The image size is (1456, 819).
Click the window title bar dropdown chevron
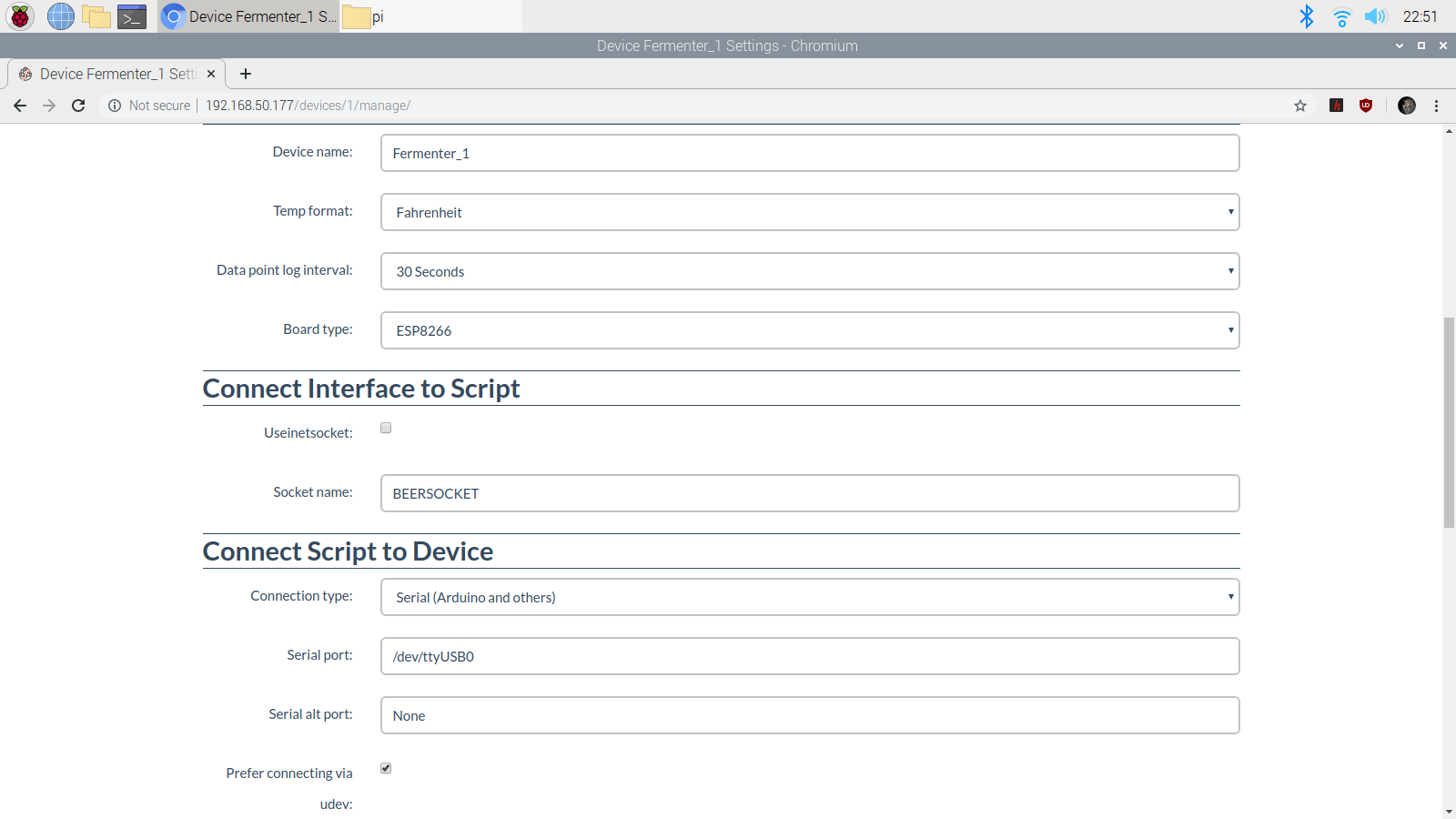[1400, 45]
